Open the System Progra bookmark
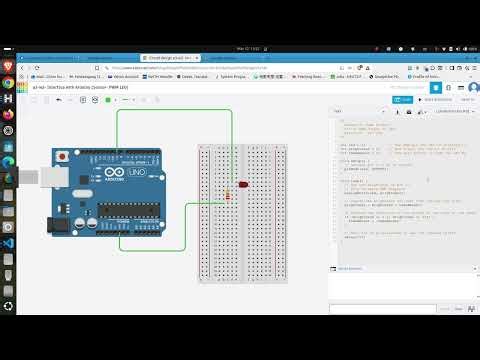This screenshot has height=360, width=480. tap(231, 77)
